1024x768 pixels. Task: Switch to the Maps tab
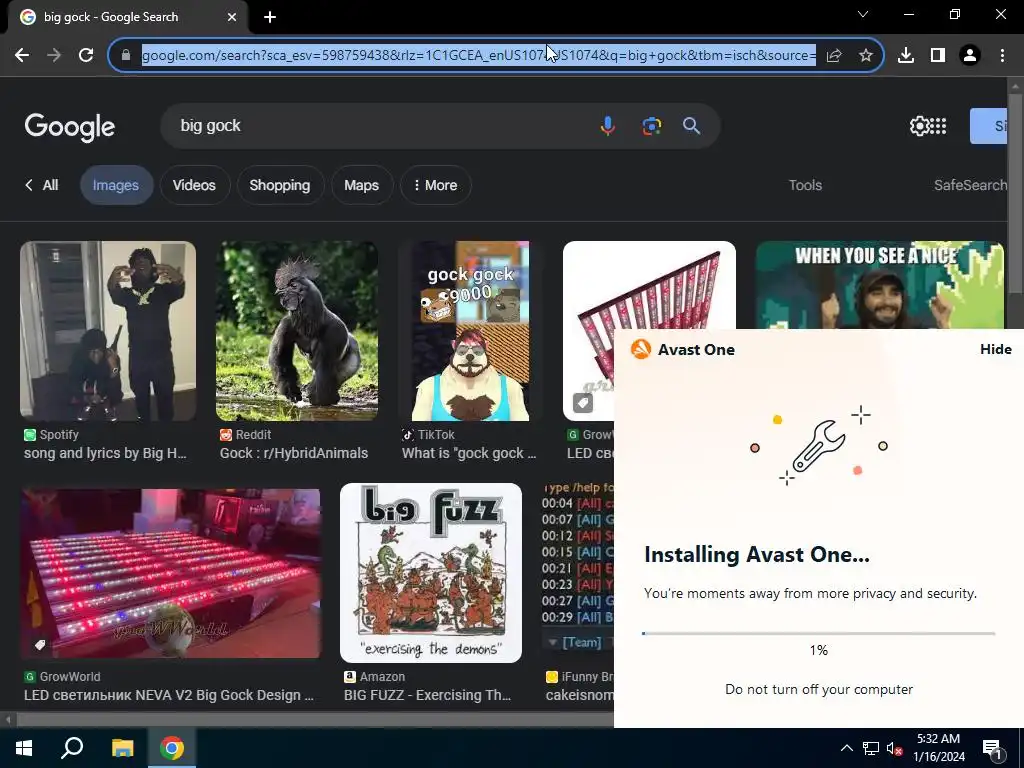coord(361,185)
